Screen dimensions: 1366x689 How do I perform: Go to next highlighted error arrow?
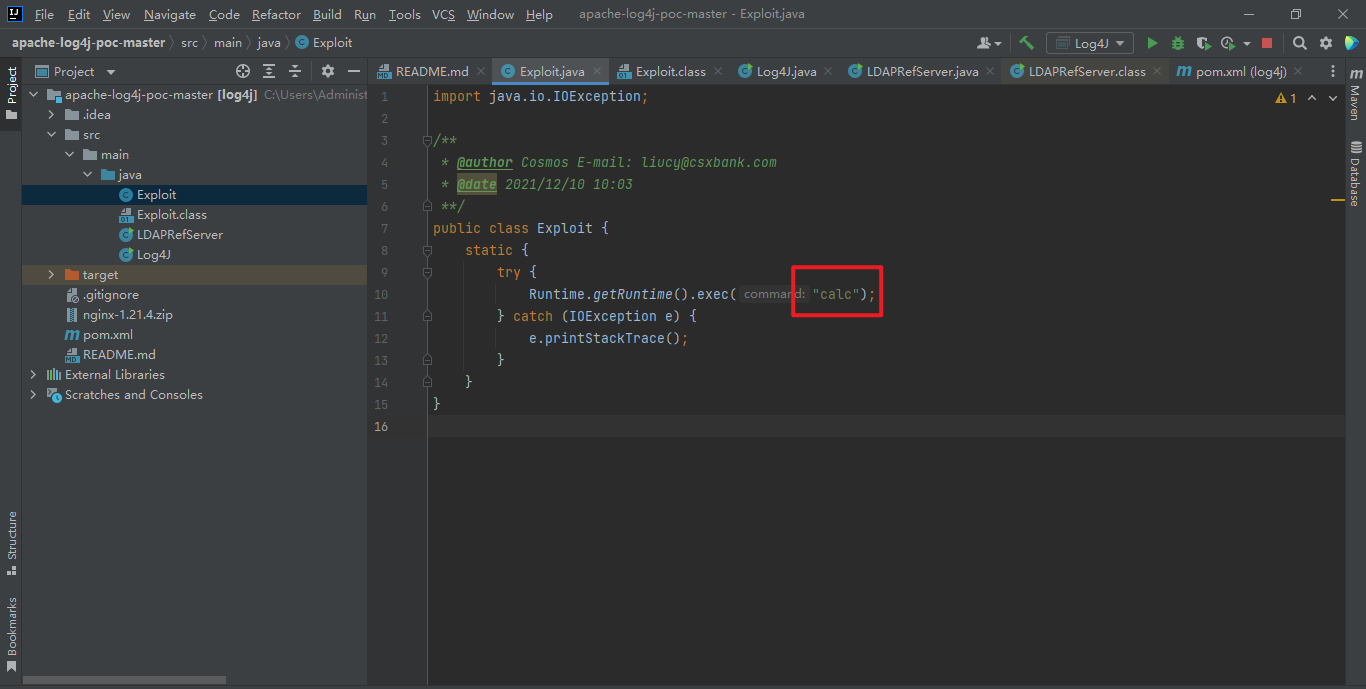pos(1334,98)
